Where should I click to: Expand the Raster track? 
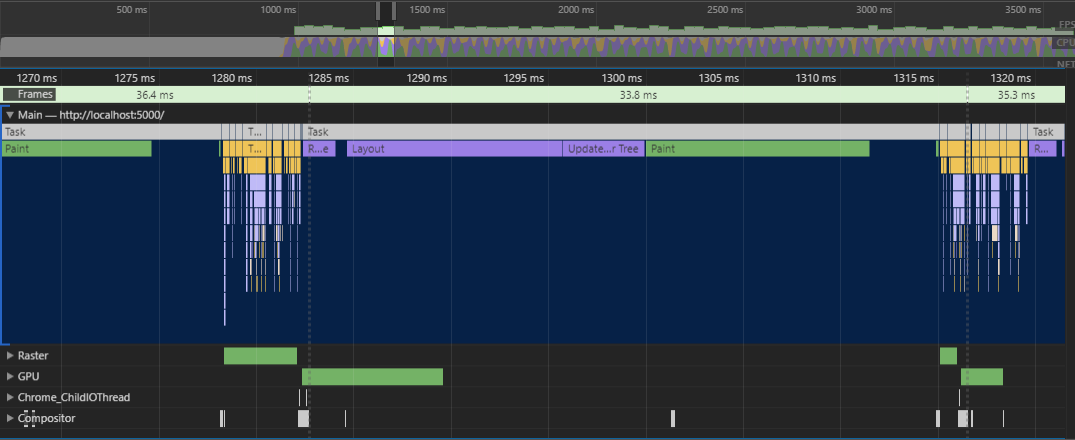10,355
